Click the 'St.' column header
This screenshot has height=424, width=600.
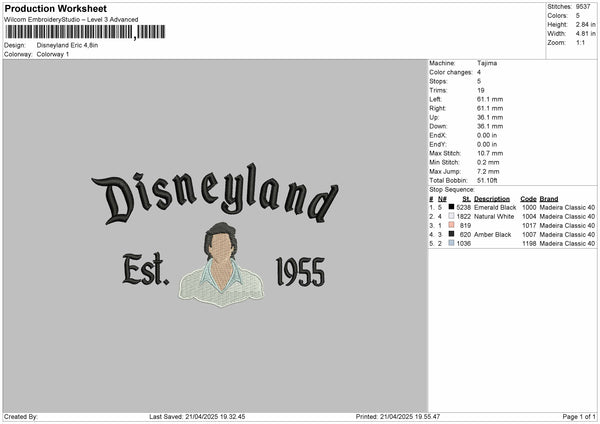pyautogui.click(x=466, y=199)
